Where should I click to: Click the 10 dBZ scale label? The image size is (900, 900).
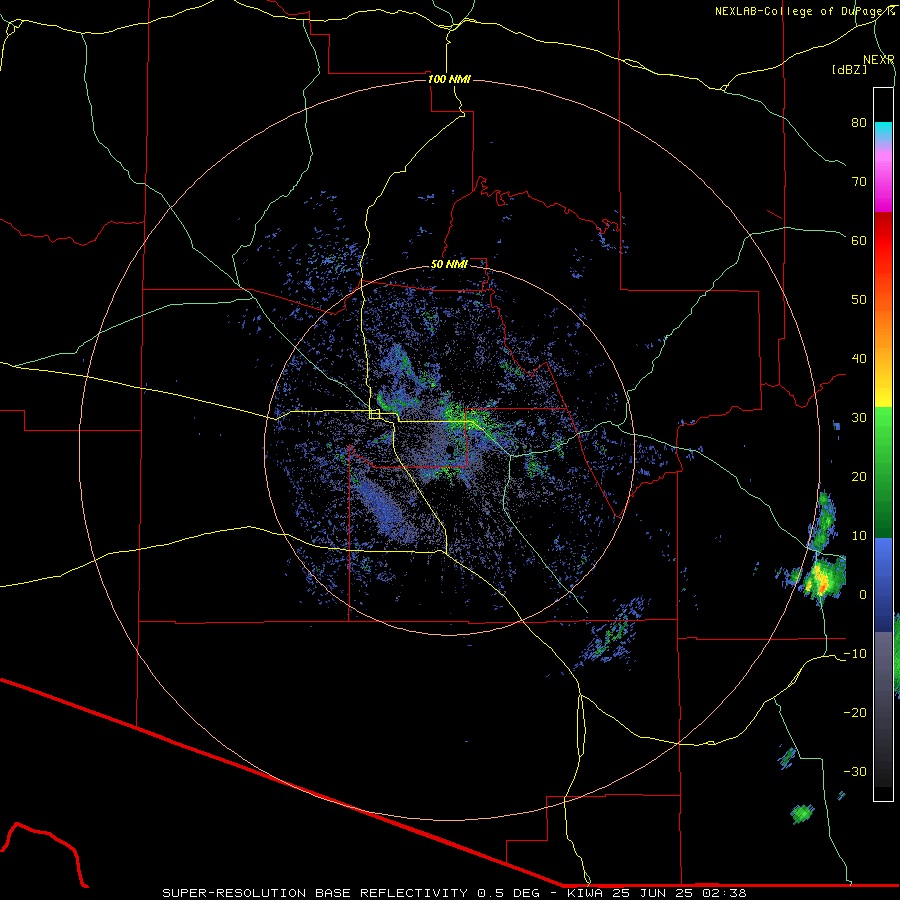pyautogui.click(x=859, y=536)
